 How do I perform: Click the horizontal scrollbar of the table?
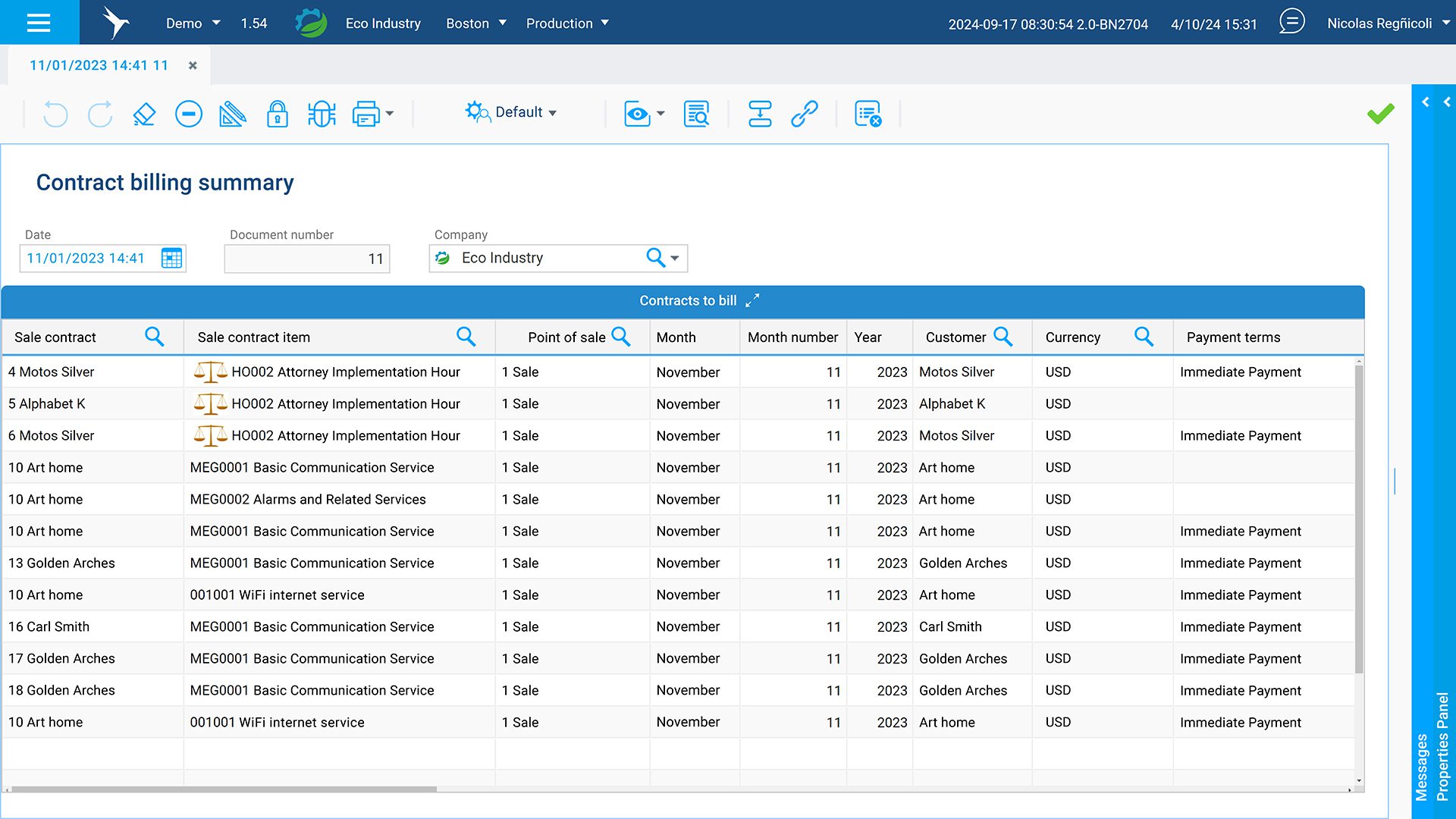224,789
